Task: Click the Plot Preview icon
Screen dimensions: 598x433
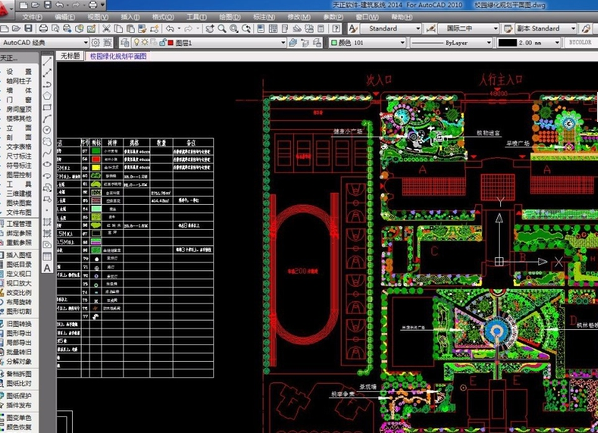Action: coord(55,29)
